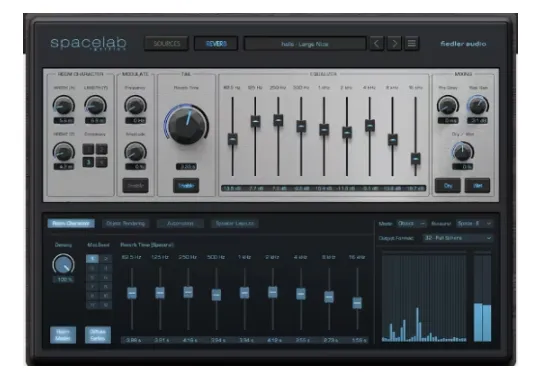
Task: Click the spacelab logo
Action: [x=88, y=44]
